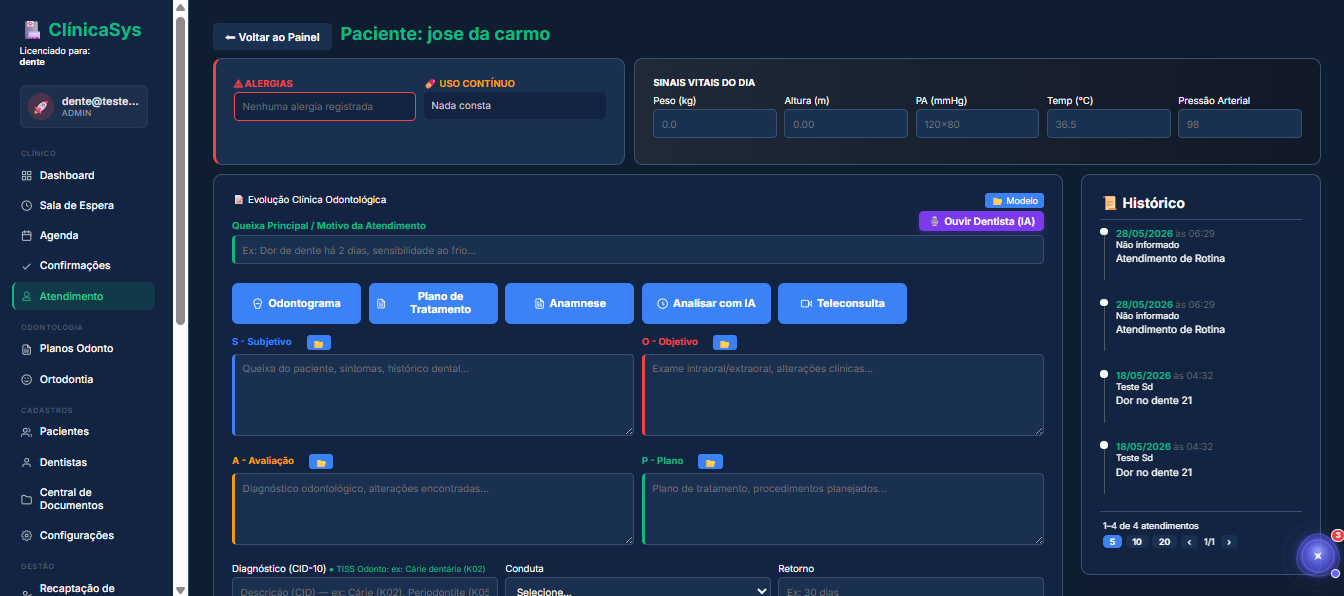The image size is (1344, 596).
Task: Click the Uso Contínuo field
Action: click(x=515, y=105)
